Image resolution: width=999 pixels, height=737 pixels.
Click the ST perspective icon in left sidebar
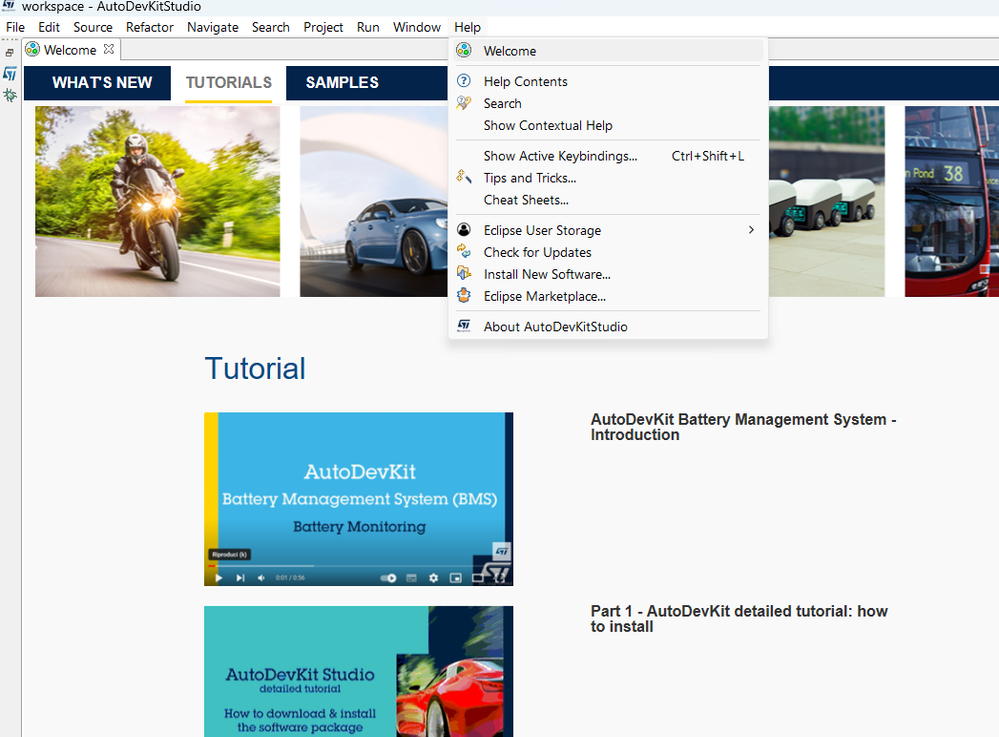(x=10, y=74)
